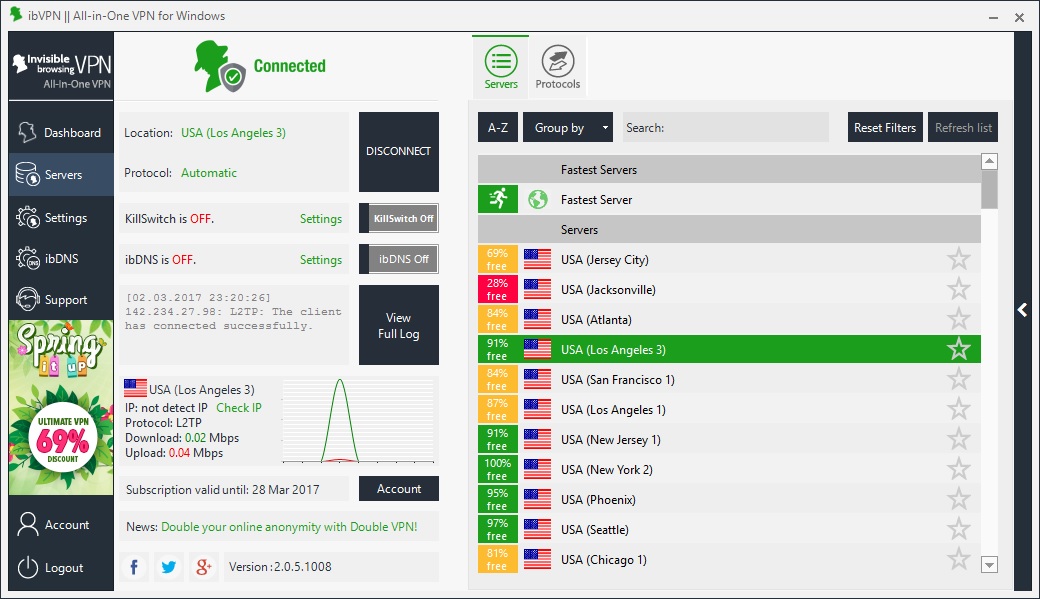This screenshot has width=1040, height=599.
Task: Click the USA (Los Angeles 3) location link
Action: (233, 133)
